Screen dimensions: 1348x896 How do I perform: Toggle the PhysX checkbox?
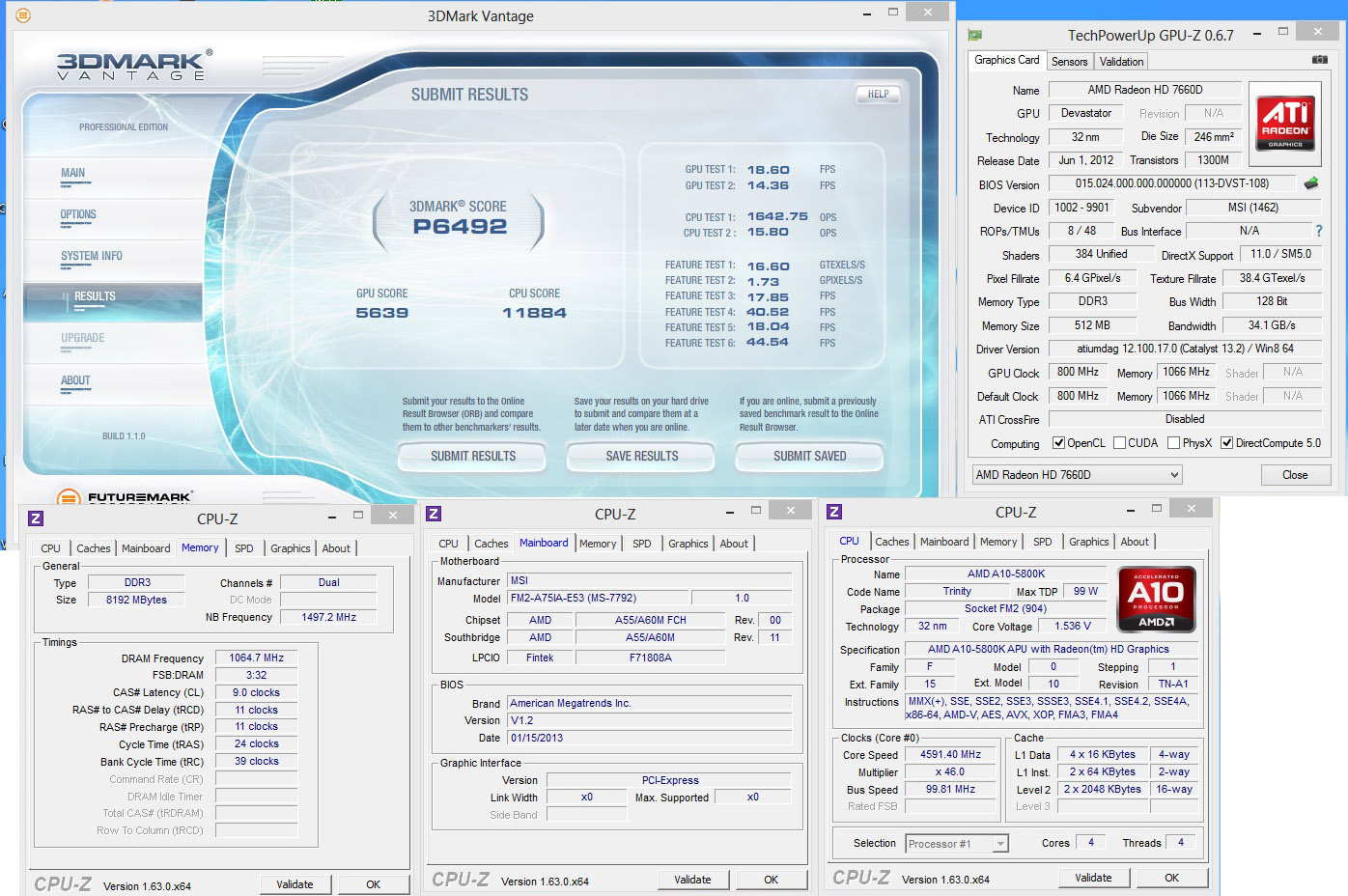[1173, 443]
